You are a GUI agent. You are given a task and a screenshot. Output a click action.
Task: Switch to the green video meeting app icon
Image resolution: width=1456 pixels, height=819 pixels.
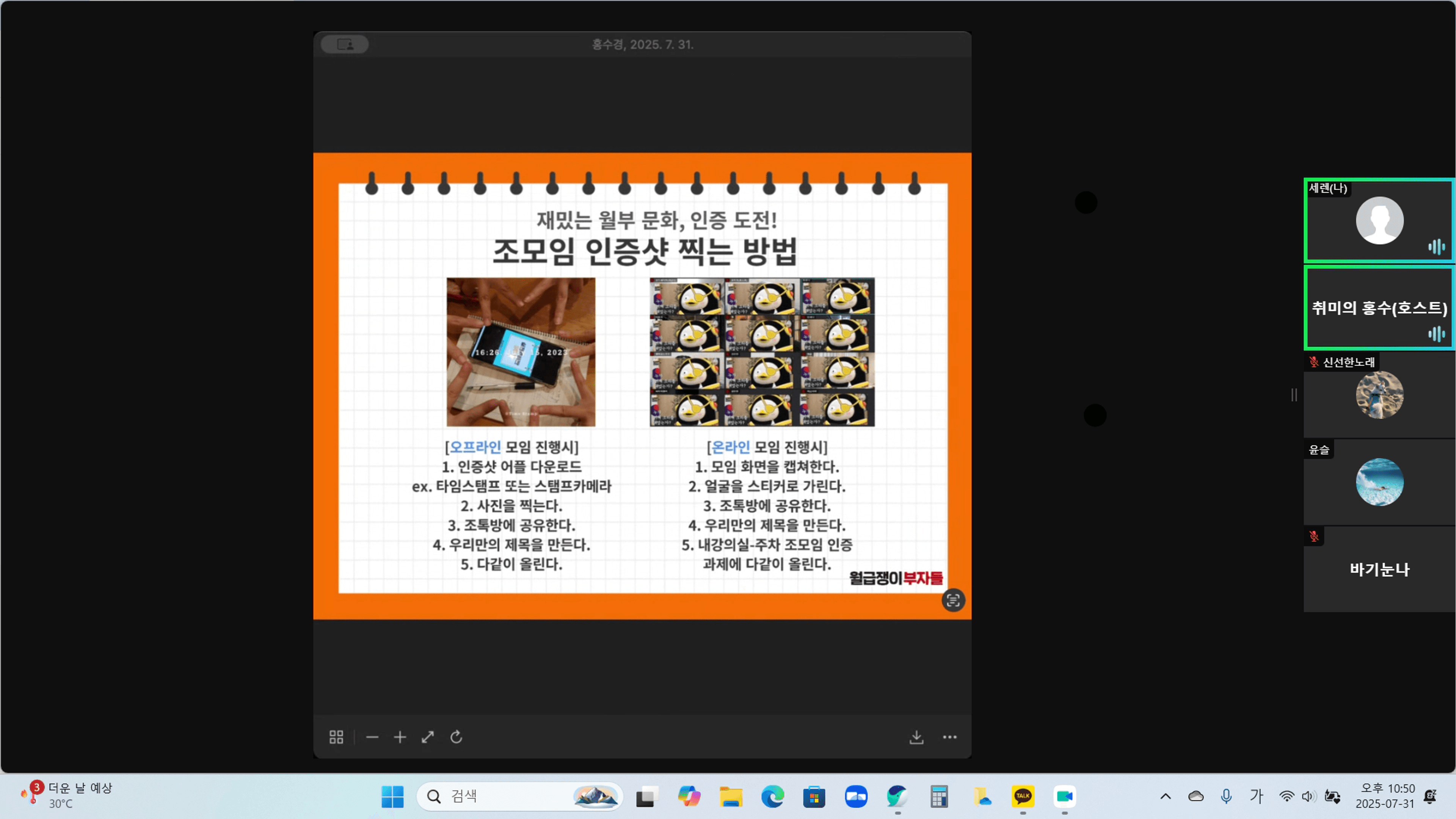pyautogui.click(x=1065, y=796)
